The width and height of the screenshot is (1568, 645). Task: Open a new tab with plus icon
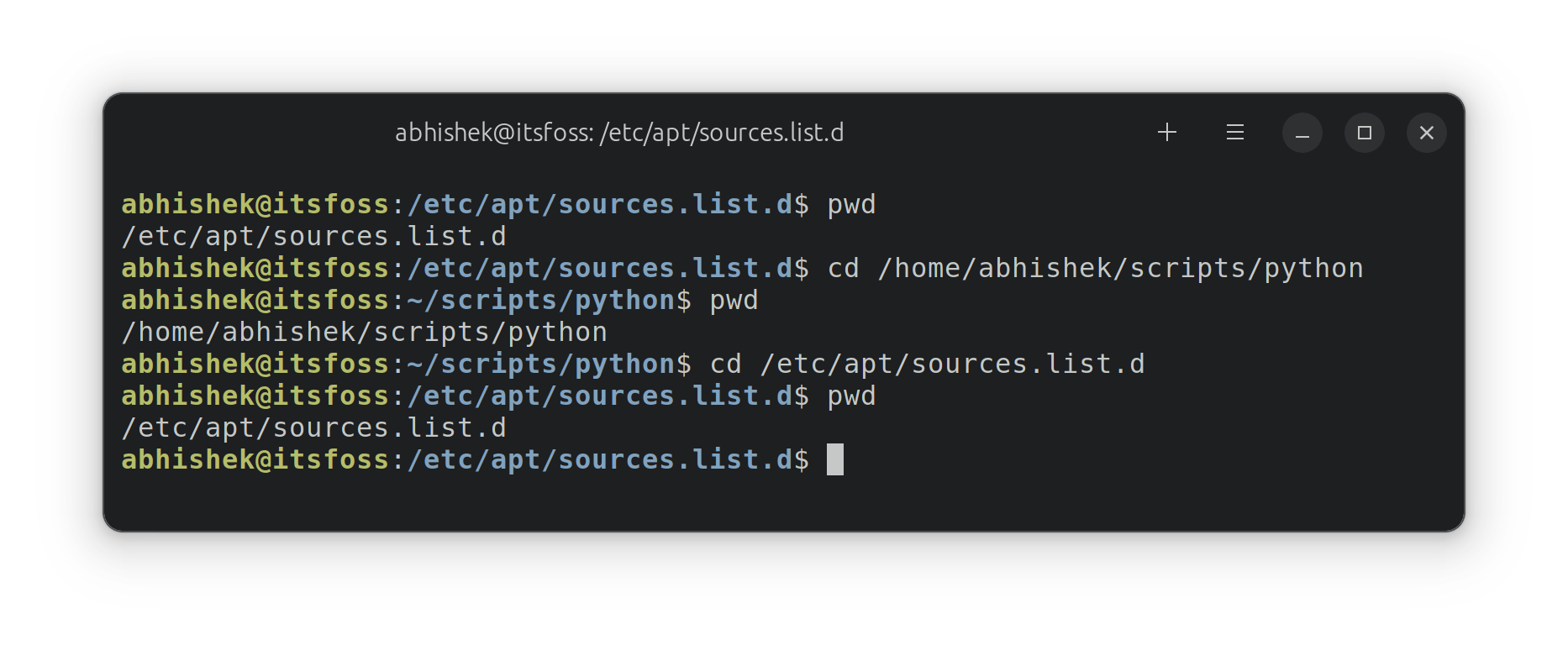(1166, 132)
